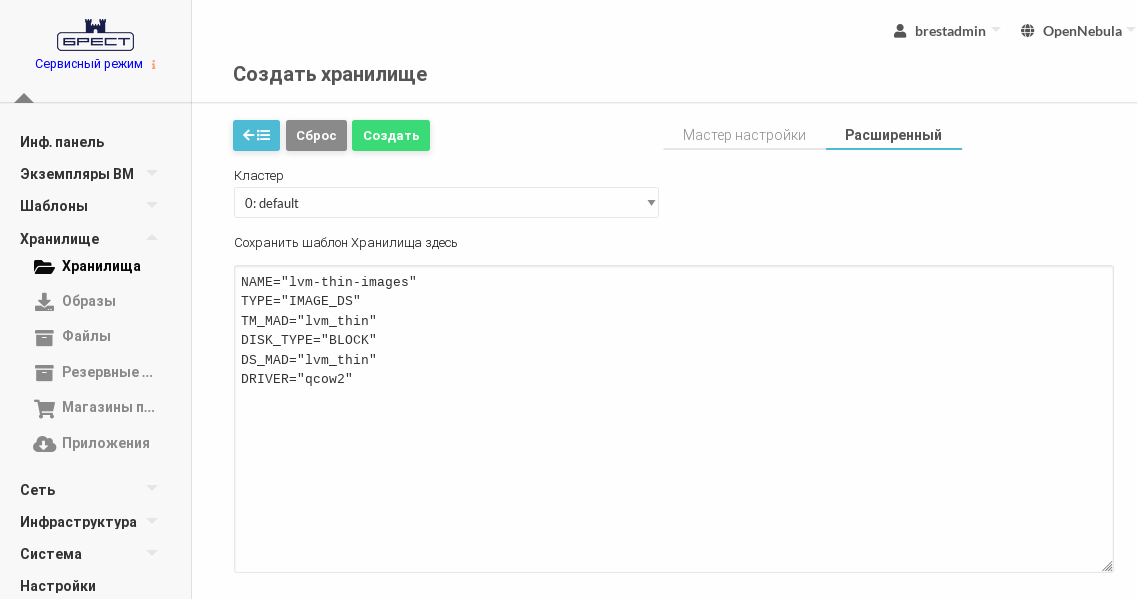Expand the Шаблоны sidebar section

[x=152, y=206]
